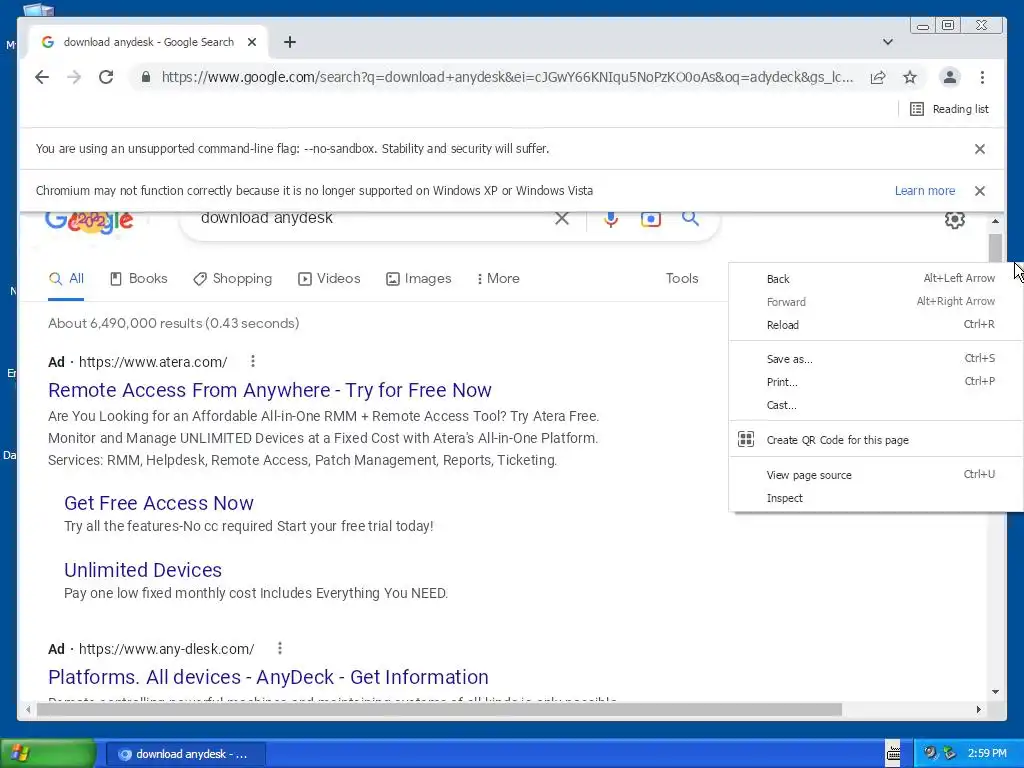Image resolution: width=1024 pixels, height=768 pixels.
Task: Switch to the Images results tab
Action: tap(419, 279)
